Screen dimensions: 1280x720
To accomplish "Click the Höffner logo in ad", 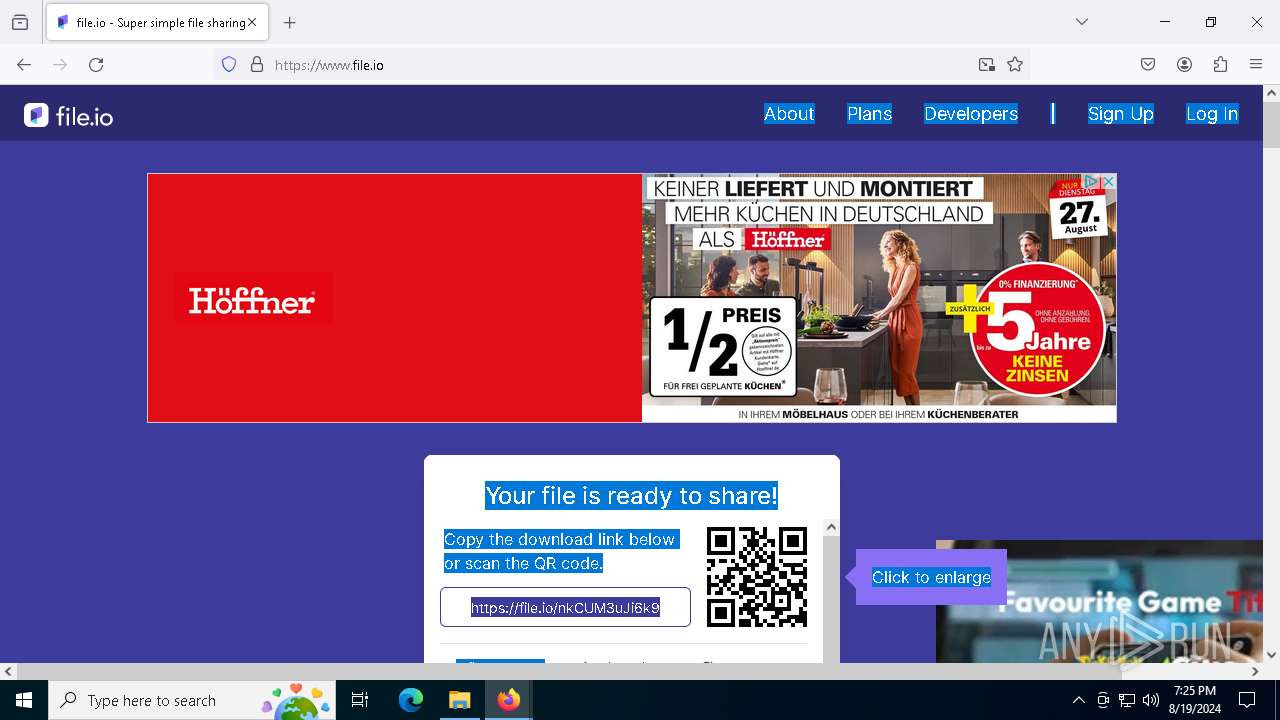I will tap(252, 300).
